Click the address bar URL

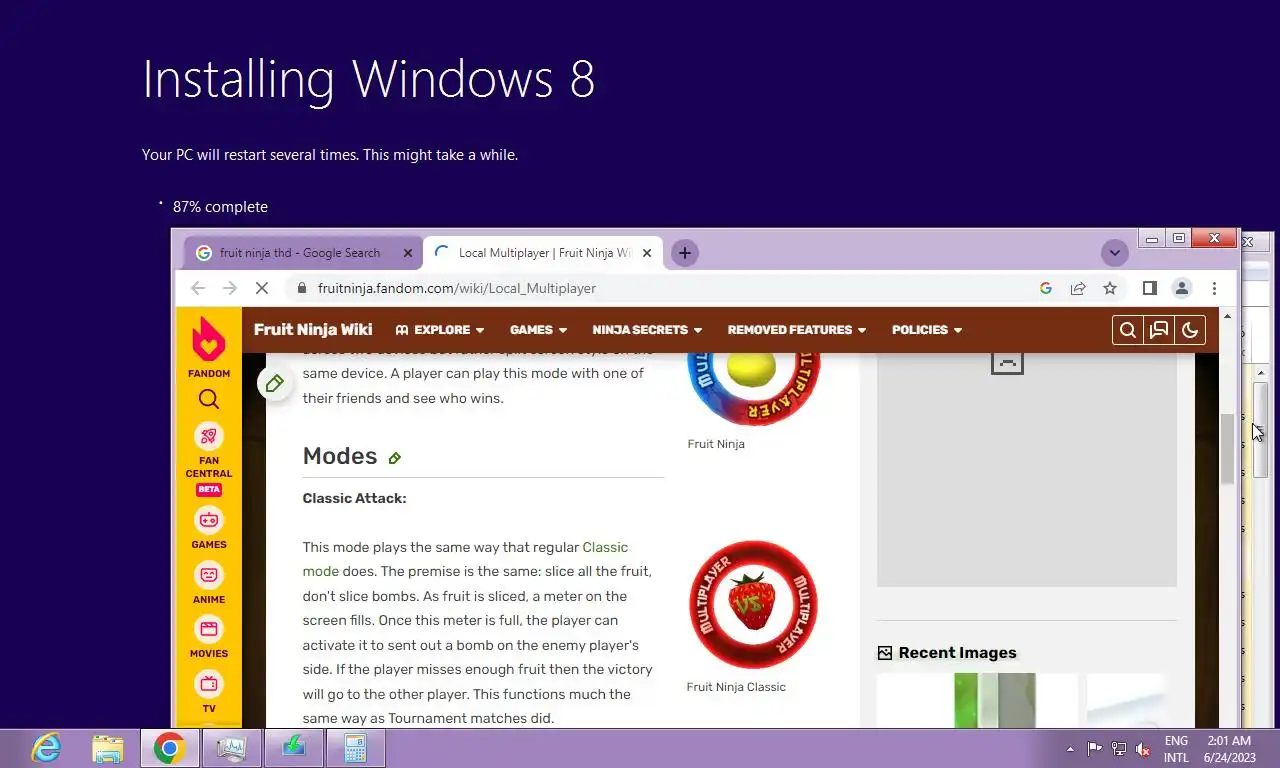[x=457, y=288]
